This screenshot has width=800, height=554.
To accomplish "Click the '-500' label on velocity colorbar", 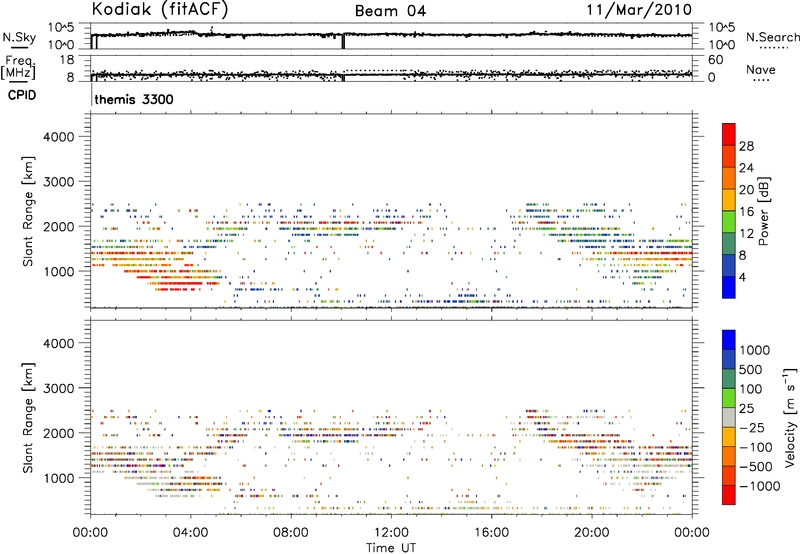I will (756, 467).
